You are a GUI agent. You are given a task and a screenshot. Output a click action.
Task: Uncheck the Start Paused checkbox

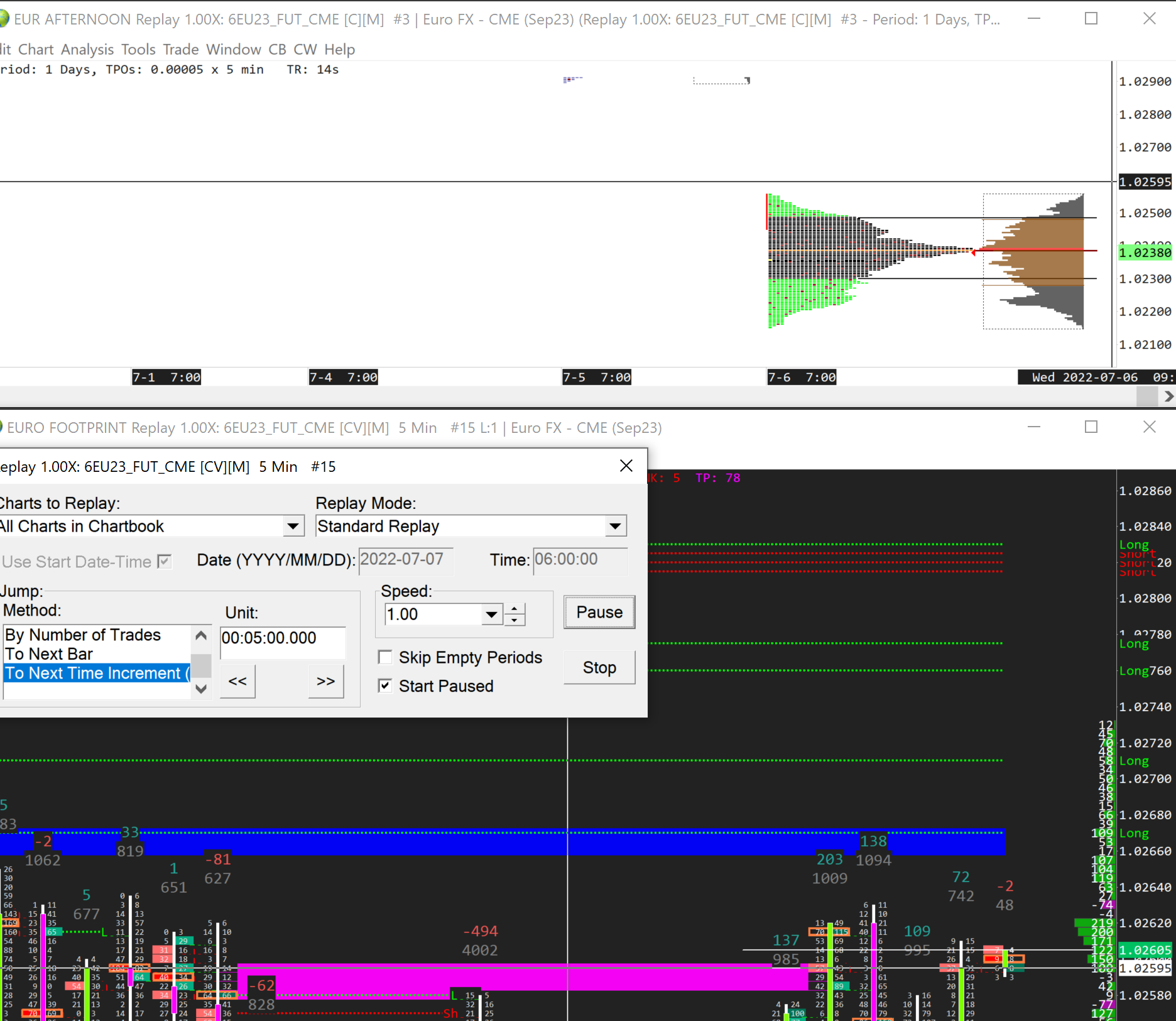tap(385, 686)
